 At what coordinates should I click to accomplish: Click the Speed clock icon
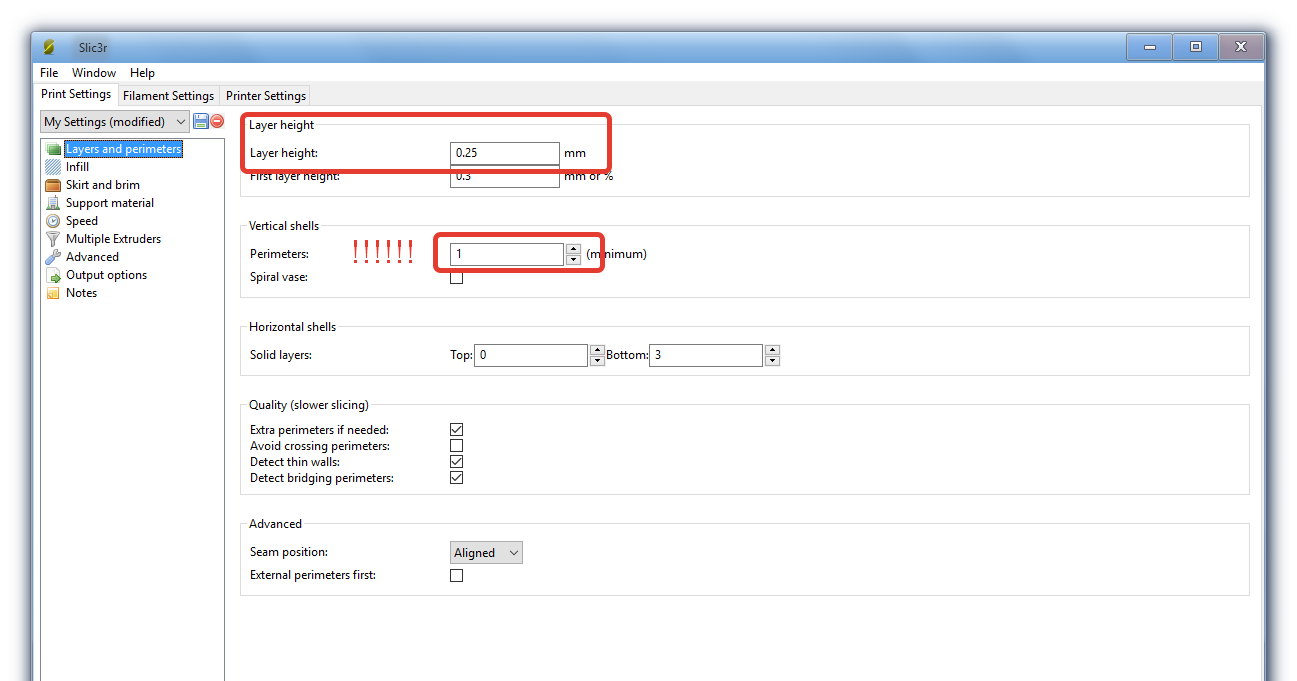(54, 221)
